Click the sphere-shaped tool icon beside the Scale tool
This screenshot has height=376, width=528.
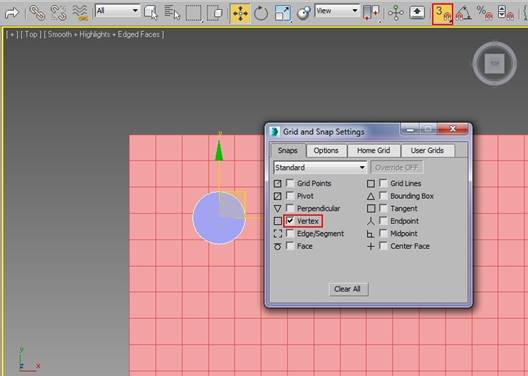[304, 13]
